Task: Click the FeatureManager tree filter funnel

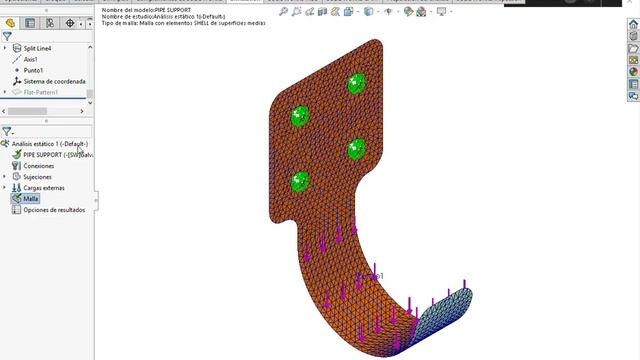Action: coord(7,36)
